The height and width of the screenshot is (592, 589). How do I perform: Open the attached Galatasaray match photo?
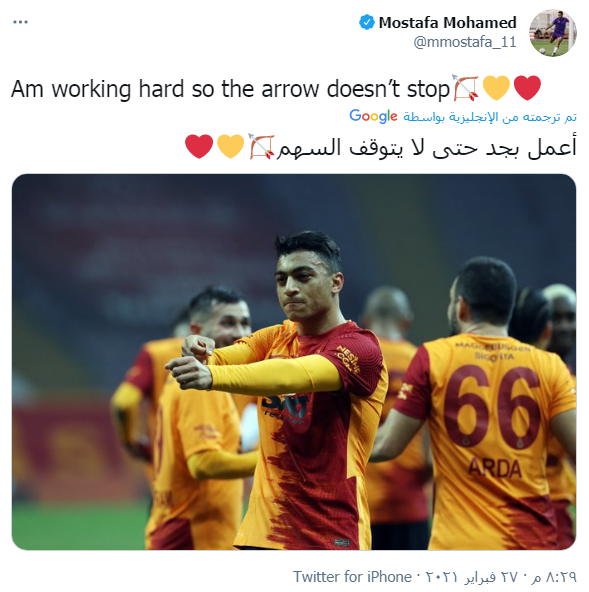click(294, 362)
